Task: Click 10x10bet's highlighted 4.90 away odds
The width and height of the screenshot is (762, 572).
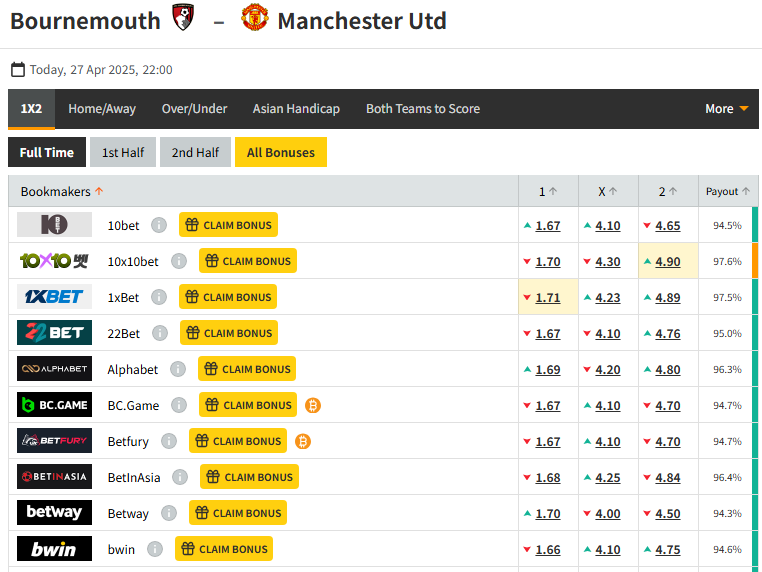Action: (668, 261)
